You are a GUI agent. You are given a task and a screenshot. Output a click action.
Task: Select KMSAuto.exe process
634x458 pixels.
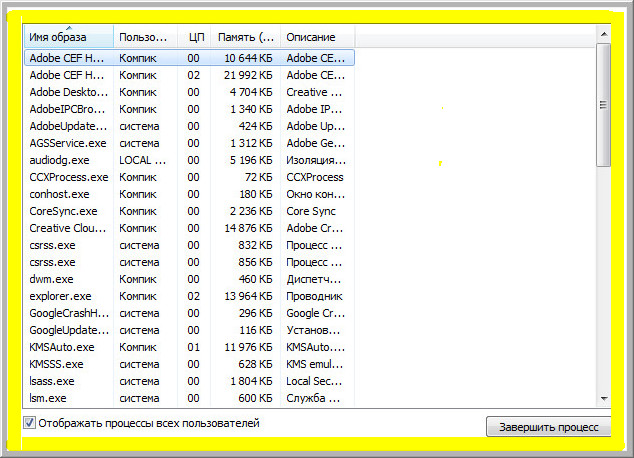189,347
